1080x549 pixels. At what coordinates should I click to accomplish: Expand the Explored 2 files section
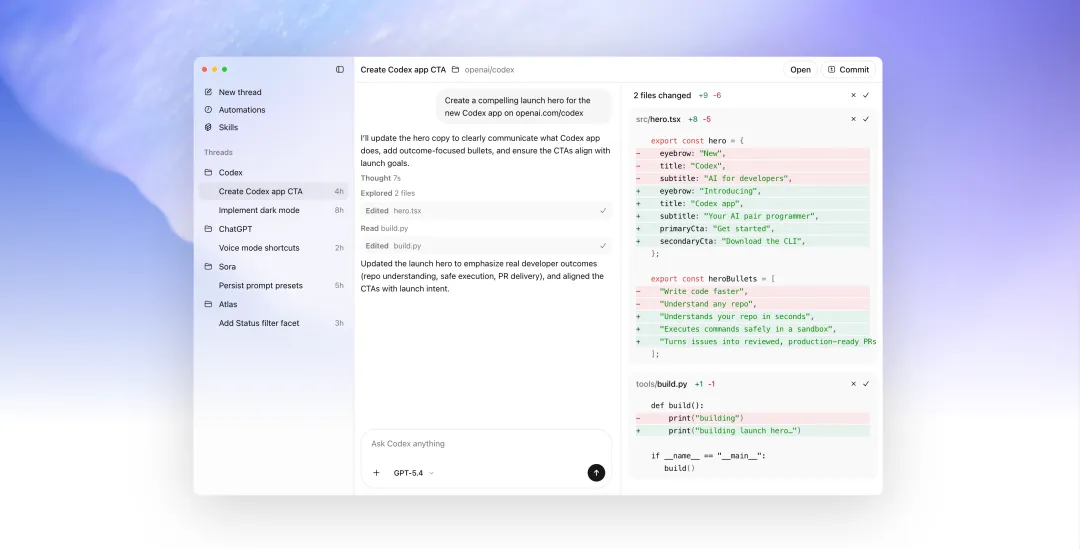point(388,193)
